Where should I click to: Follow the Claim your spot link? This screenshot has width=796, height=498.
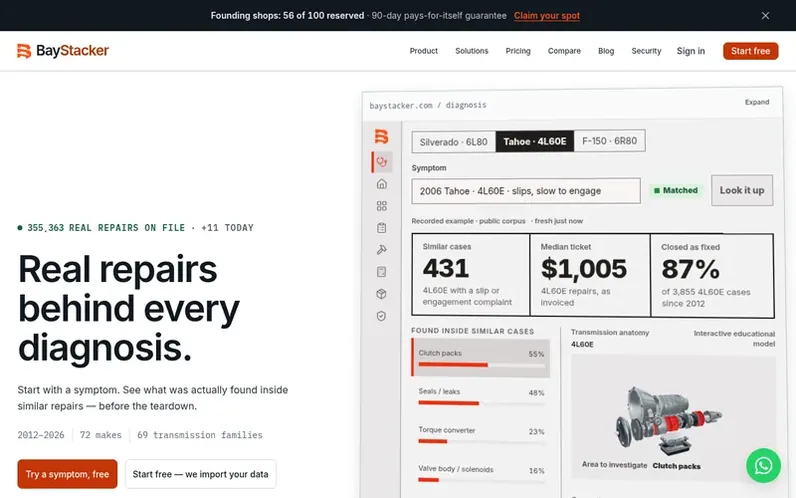click(547, 16)
